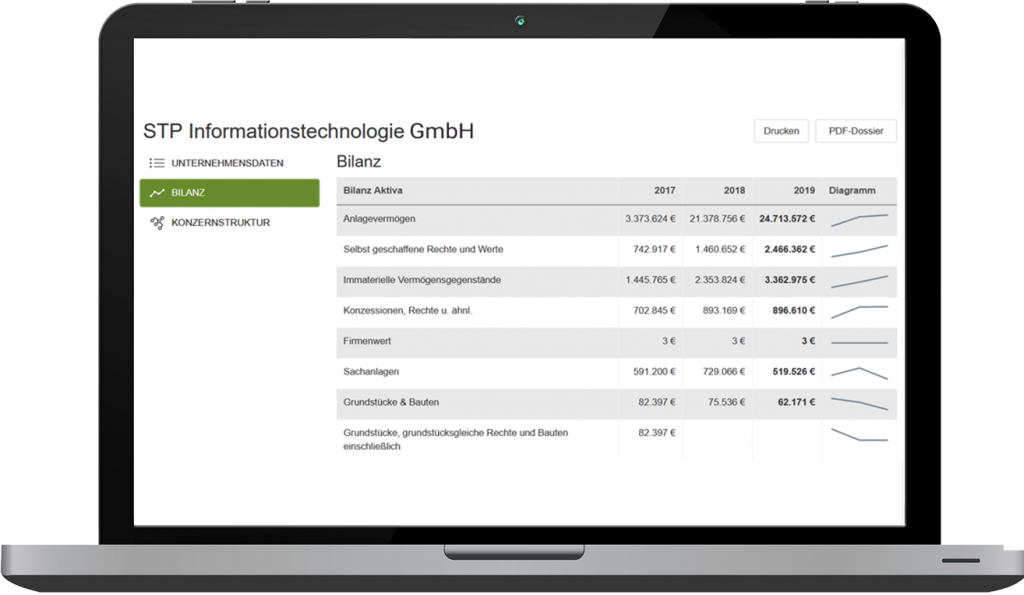This screenshot has width=1024, height=595.
Task: Click the Immaterielle Vermögensgegenstände row label
Action: [422, 280]
